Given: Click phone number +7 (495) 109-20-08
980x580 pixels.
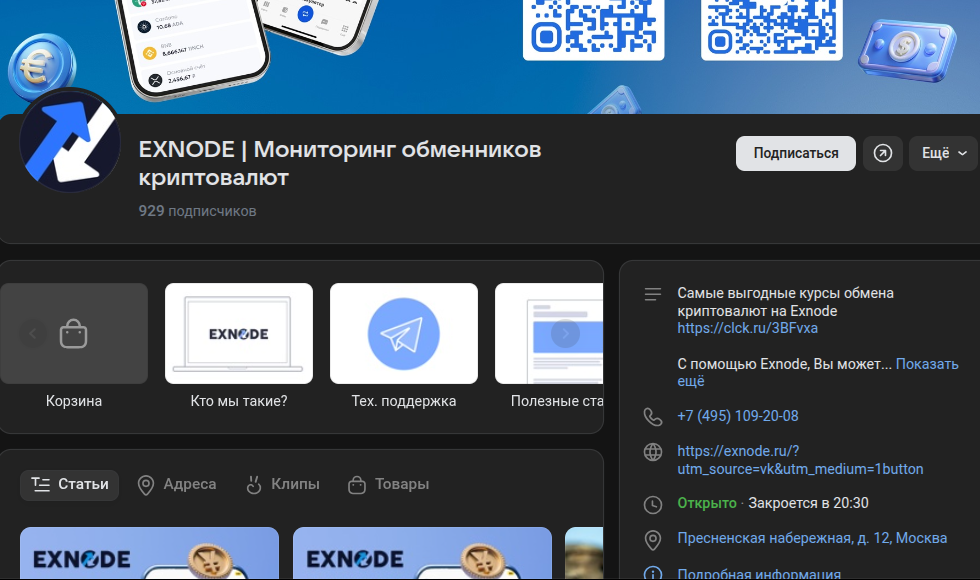Looking at the screenshot, I should 738,416.
